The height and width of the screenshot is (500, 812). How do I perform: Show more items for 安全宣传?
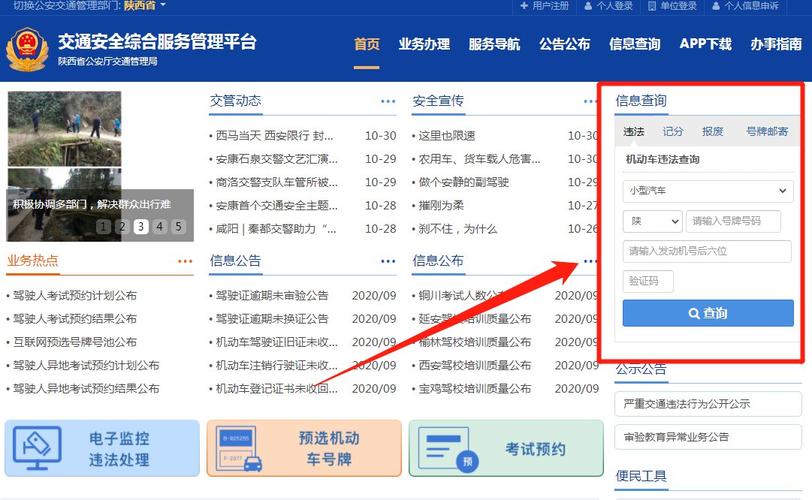tap(590, 101)
